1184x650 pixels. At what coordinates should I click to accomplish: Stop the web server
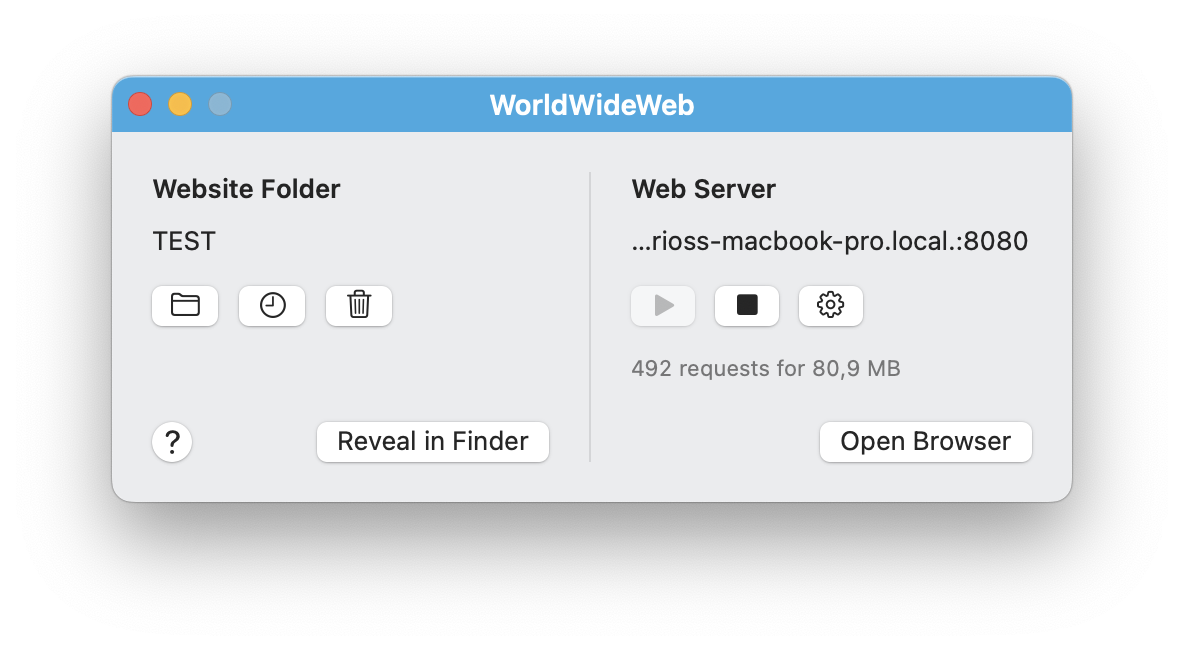pos(747,305)
